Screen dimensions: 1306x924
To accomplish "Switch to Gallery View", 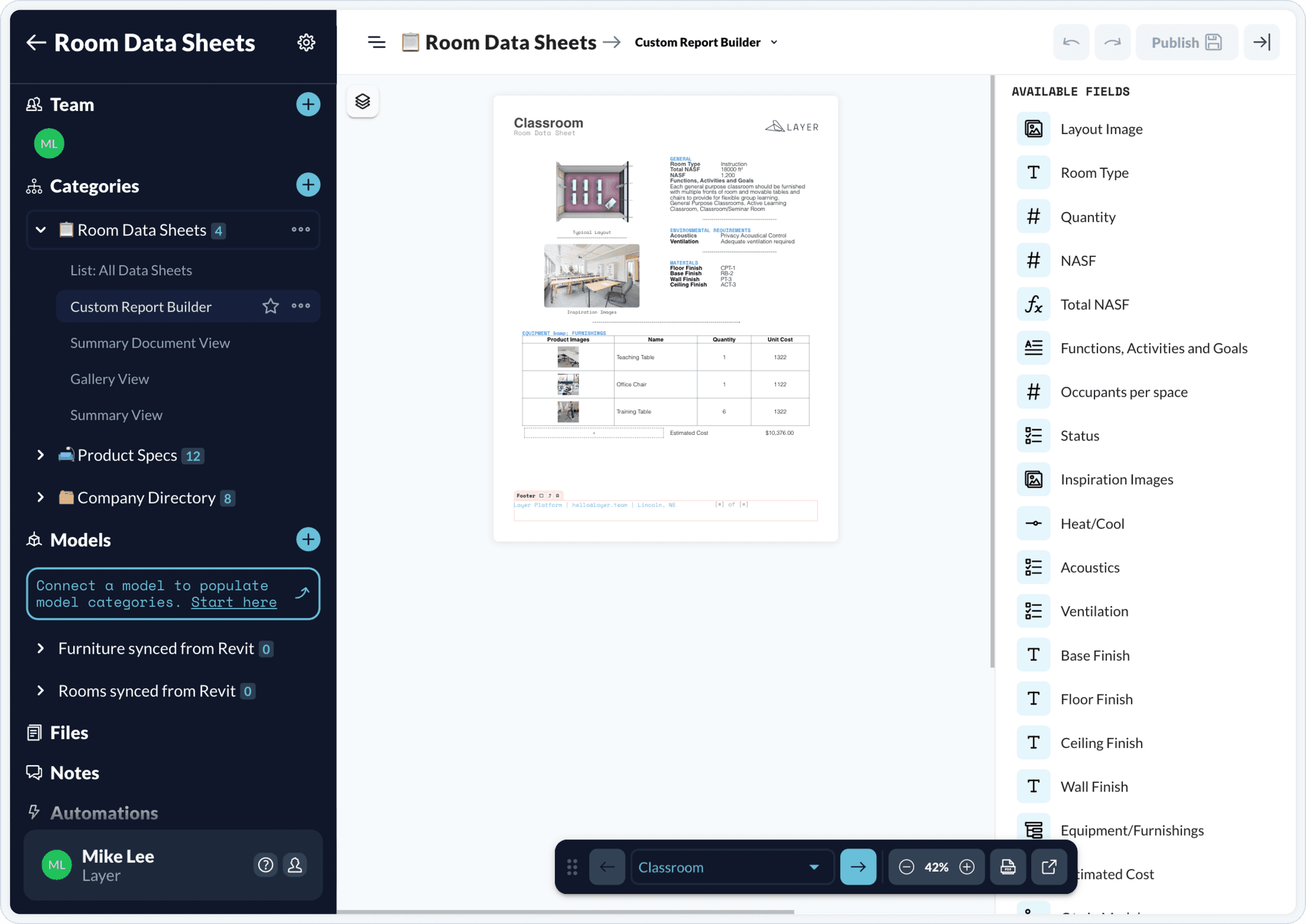I will pyautogui.click(x=109, y=378).
